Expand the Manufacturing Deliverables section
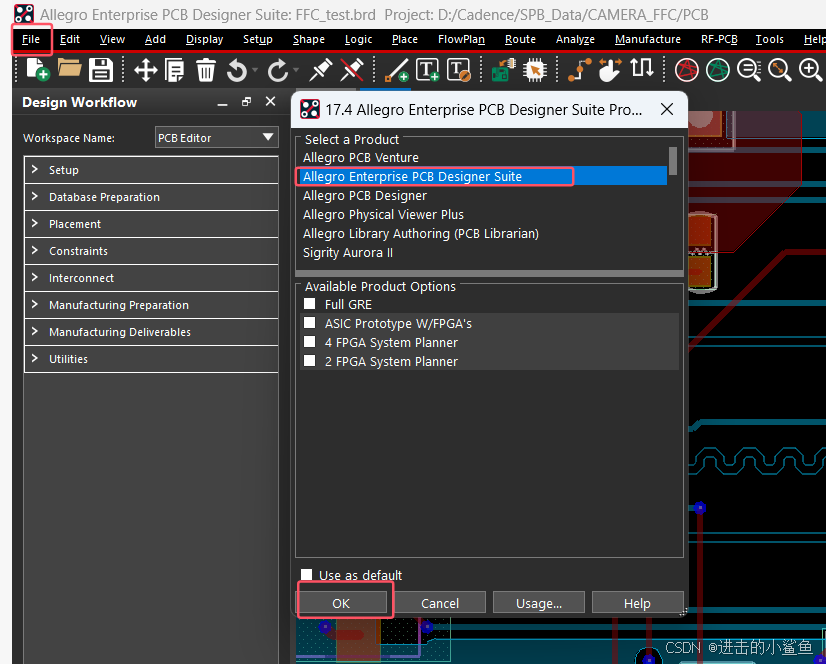The width and height of the screenshot is (826, 664). point(151,332)
